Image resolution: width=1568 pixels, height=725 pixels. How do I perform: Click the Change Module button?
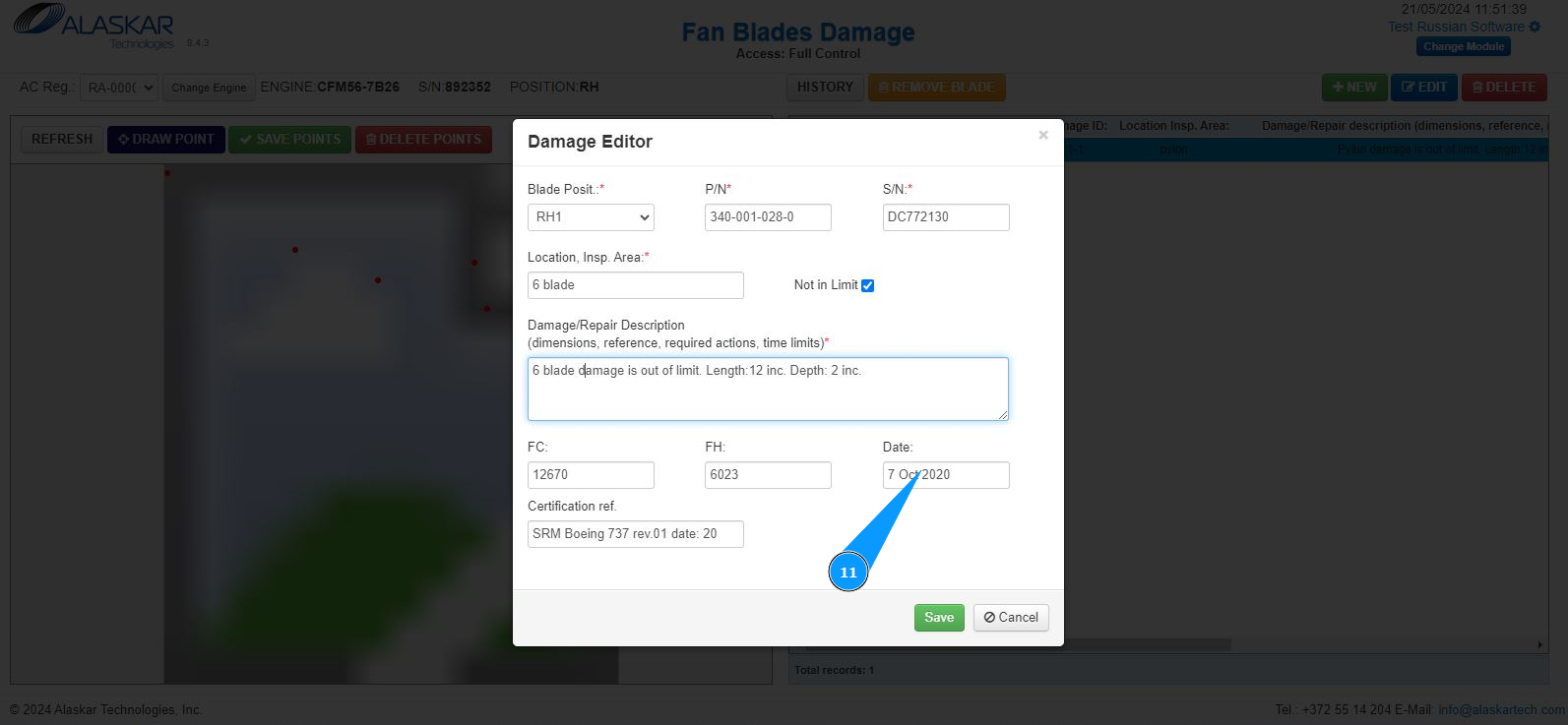[1464, 46]
